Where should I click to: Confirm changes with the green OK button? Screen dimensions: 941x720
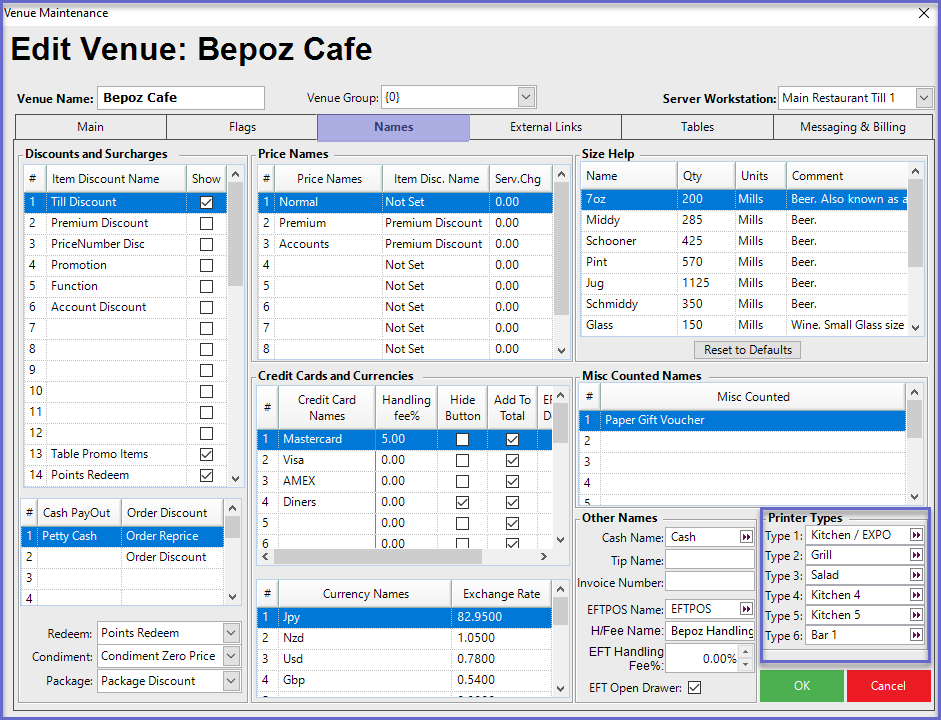801,686
